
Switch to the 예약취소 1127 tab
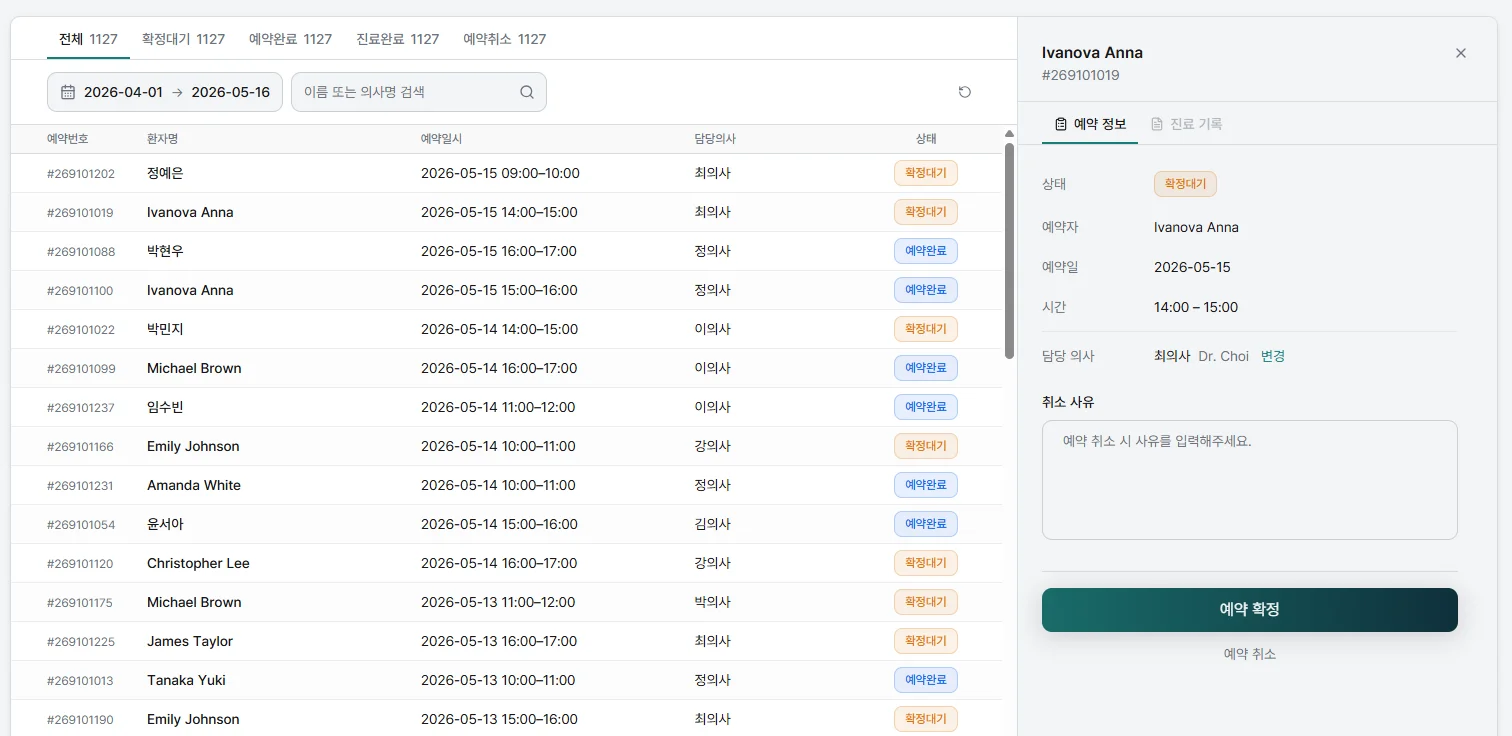505,39
